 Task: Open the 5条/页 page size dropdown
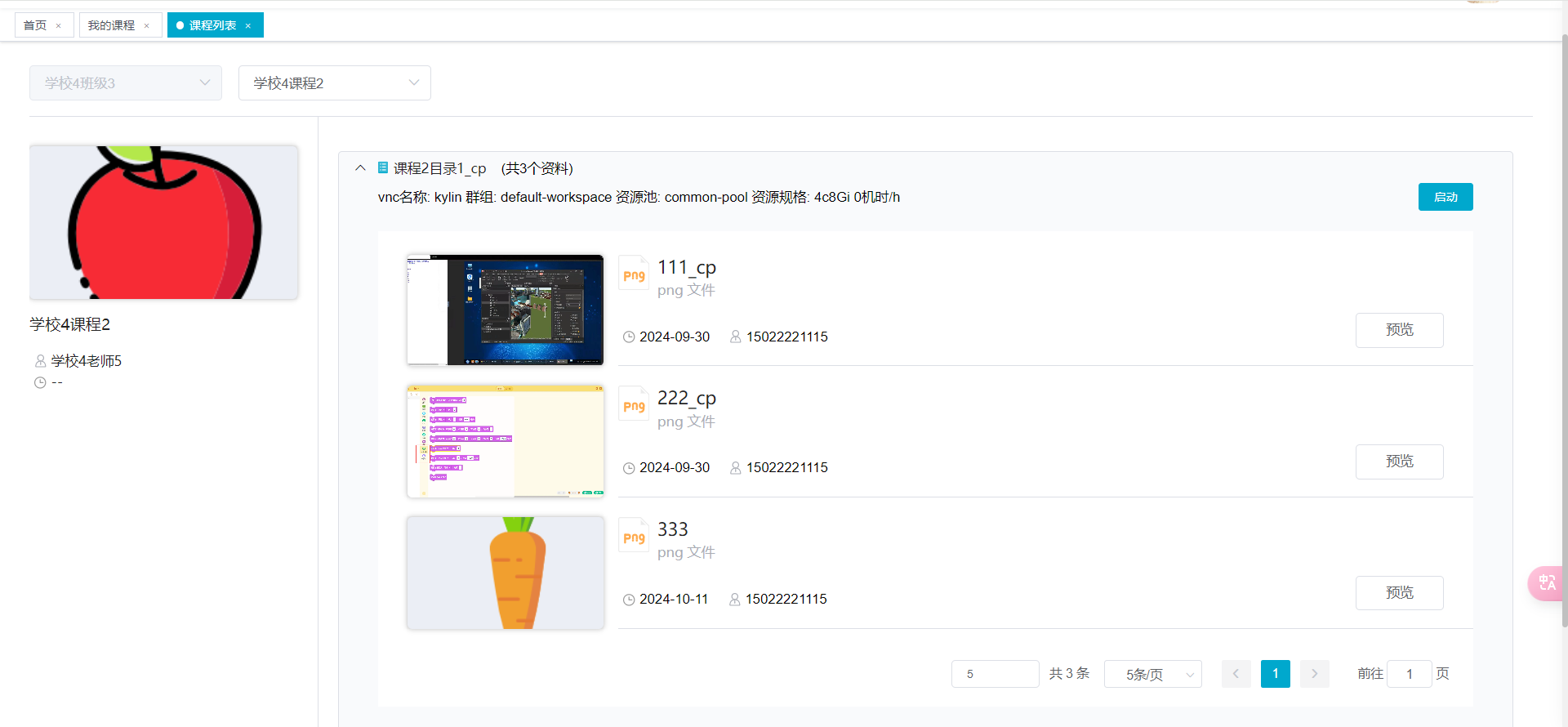coord(1152,675)
